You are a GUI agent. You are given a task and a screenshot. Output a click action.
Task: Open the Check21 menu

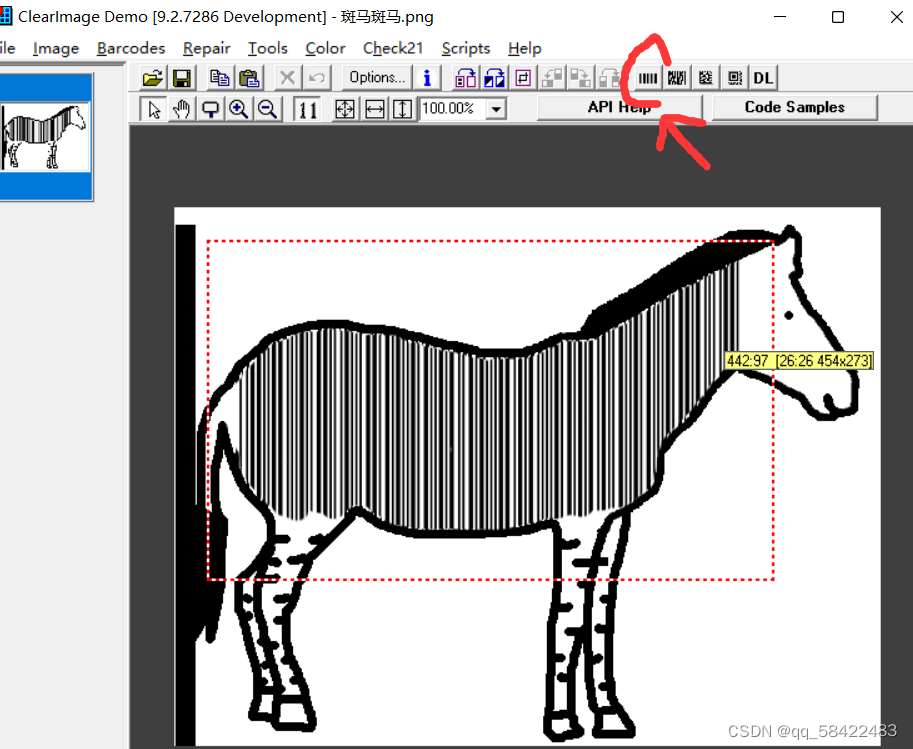coord(393,48)
